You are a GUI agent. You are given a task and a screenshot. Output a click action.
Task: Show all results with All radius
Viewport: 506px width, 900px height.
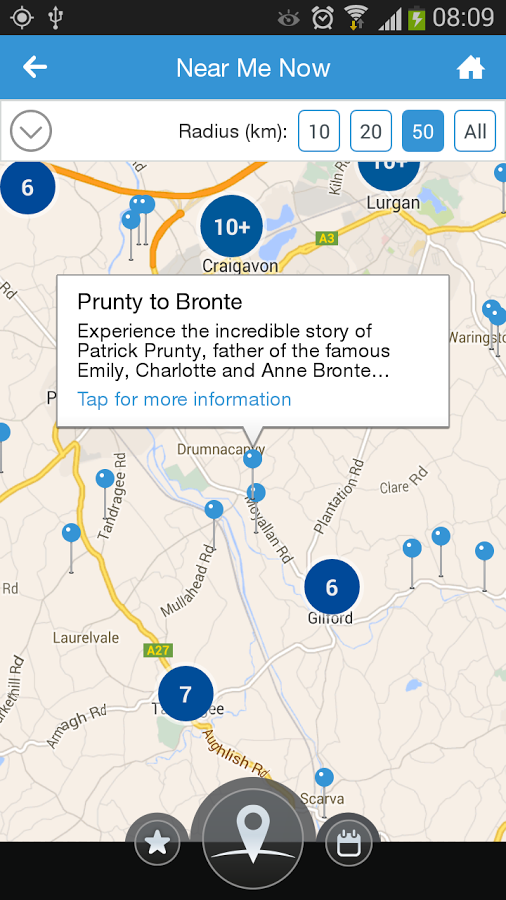pos(475,131)
